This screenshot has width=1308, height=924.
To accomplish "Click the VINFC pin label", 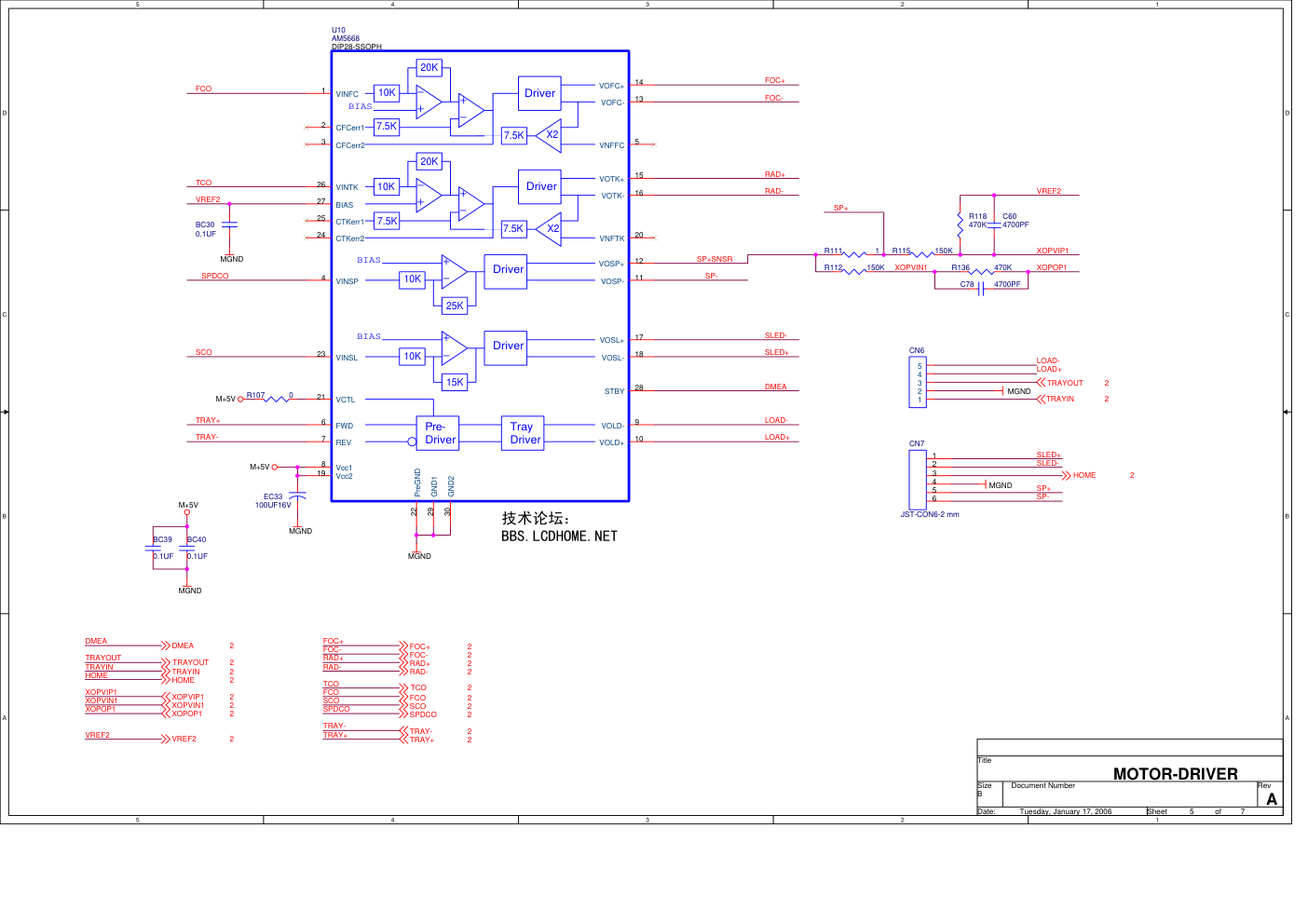I will point(347,94).
